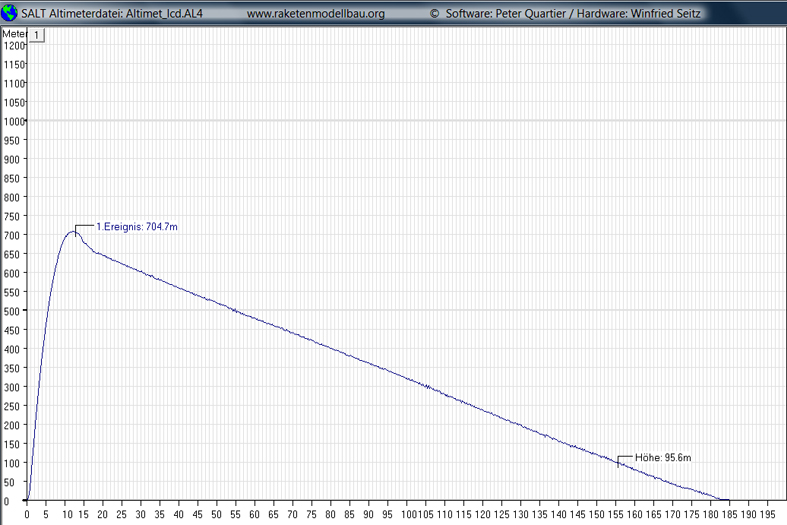Click the "1.Ereignis: 704.7m" marker label
787x525 pixels.
(137, 227)
